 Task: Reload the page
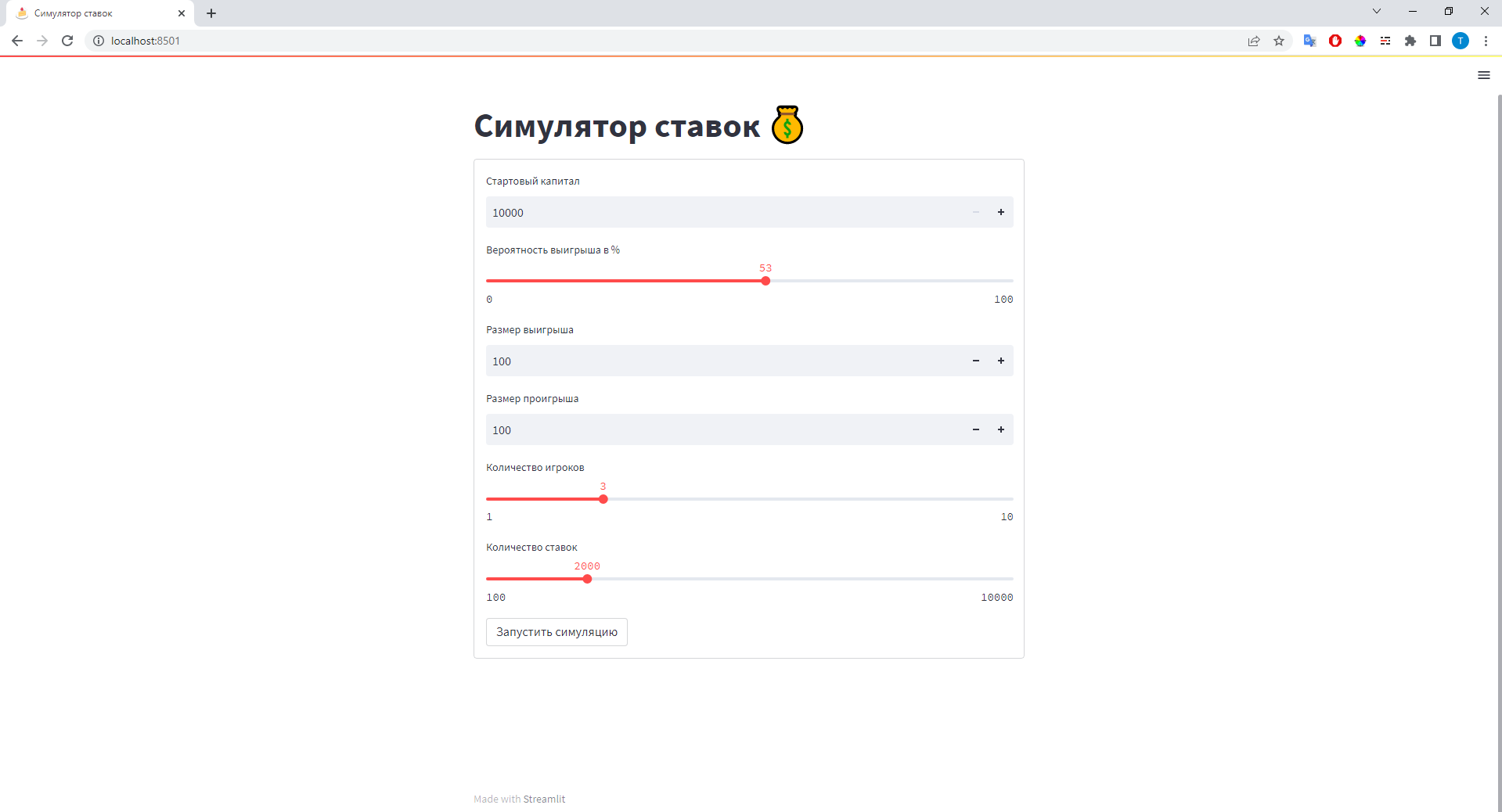point(67,41)
